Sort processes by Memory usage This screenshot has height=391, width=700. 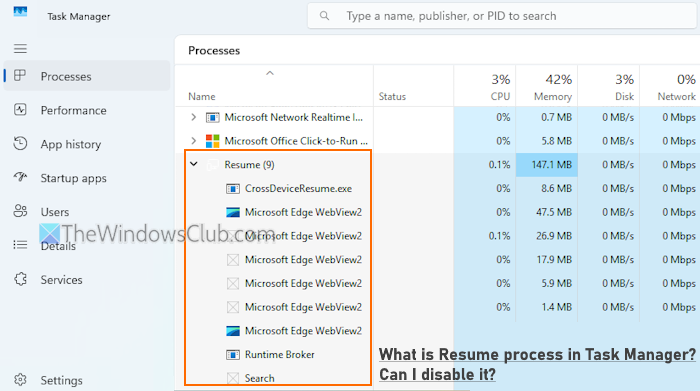[x=546, y=87]
